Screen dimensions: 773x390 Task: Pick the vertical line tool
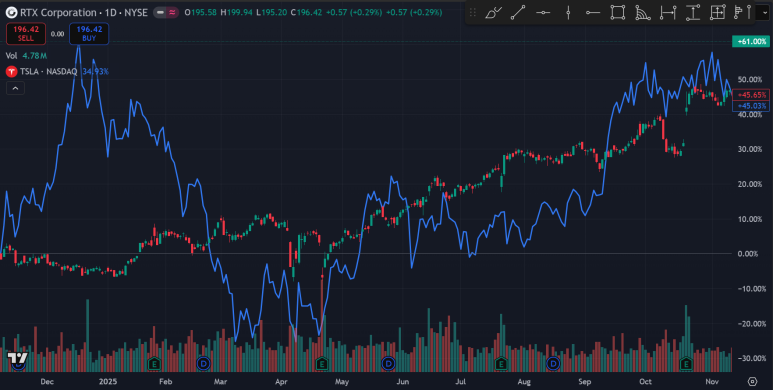click(x=568, y=12)
